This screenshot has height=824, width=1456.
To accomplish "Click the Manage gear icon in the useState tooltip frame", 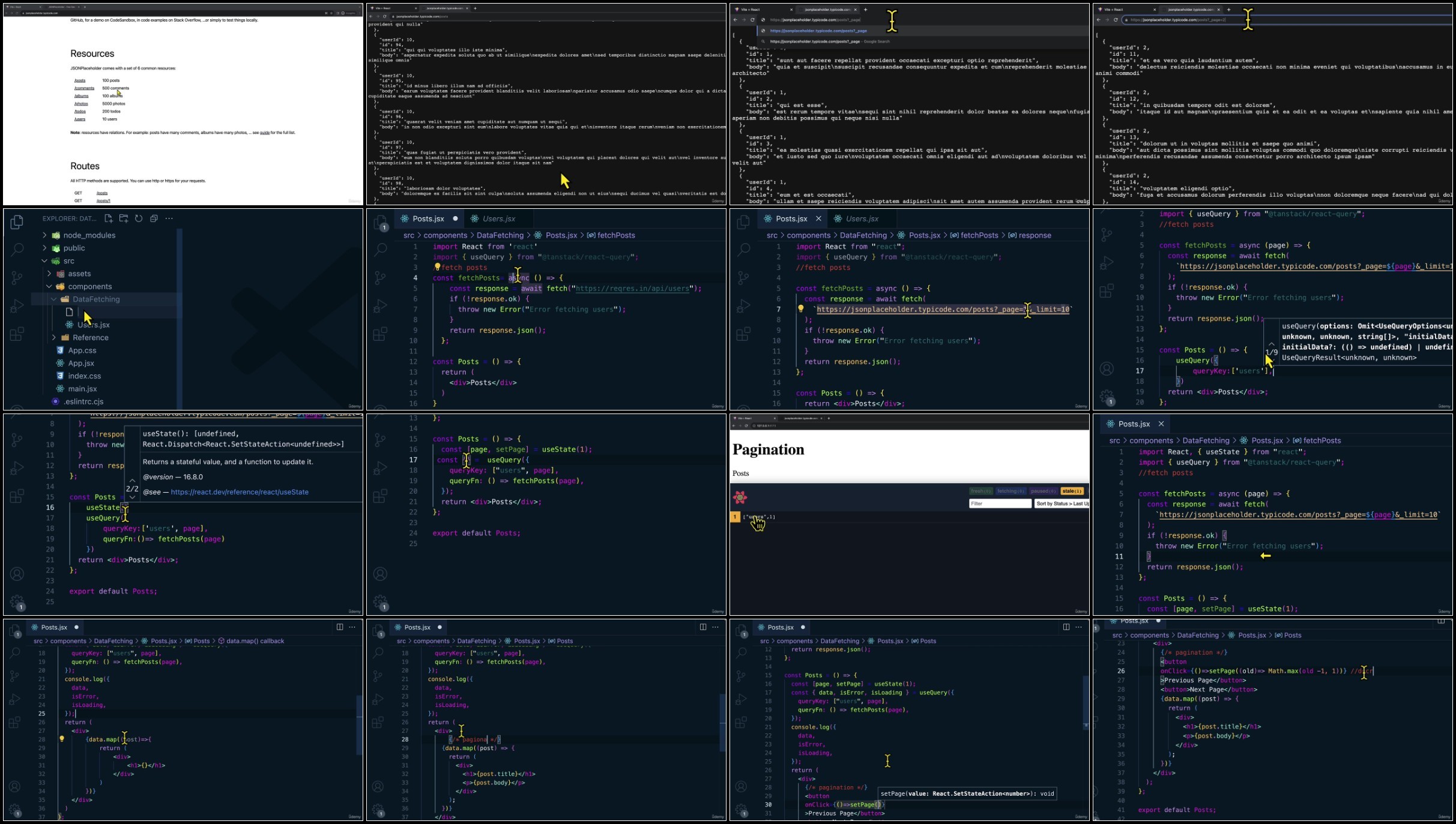I will coord(17,601).
